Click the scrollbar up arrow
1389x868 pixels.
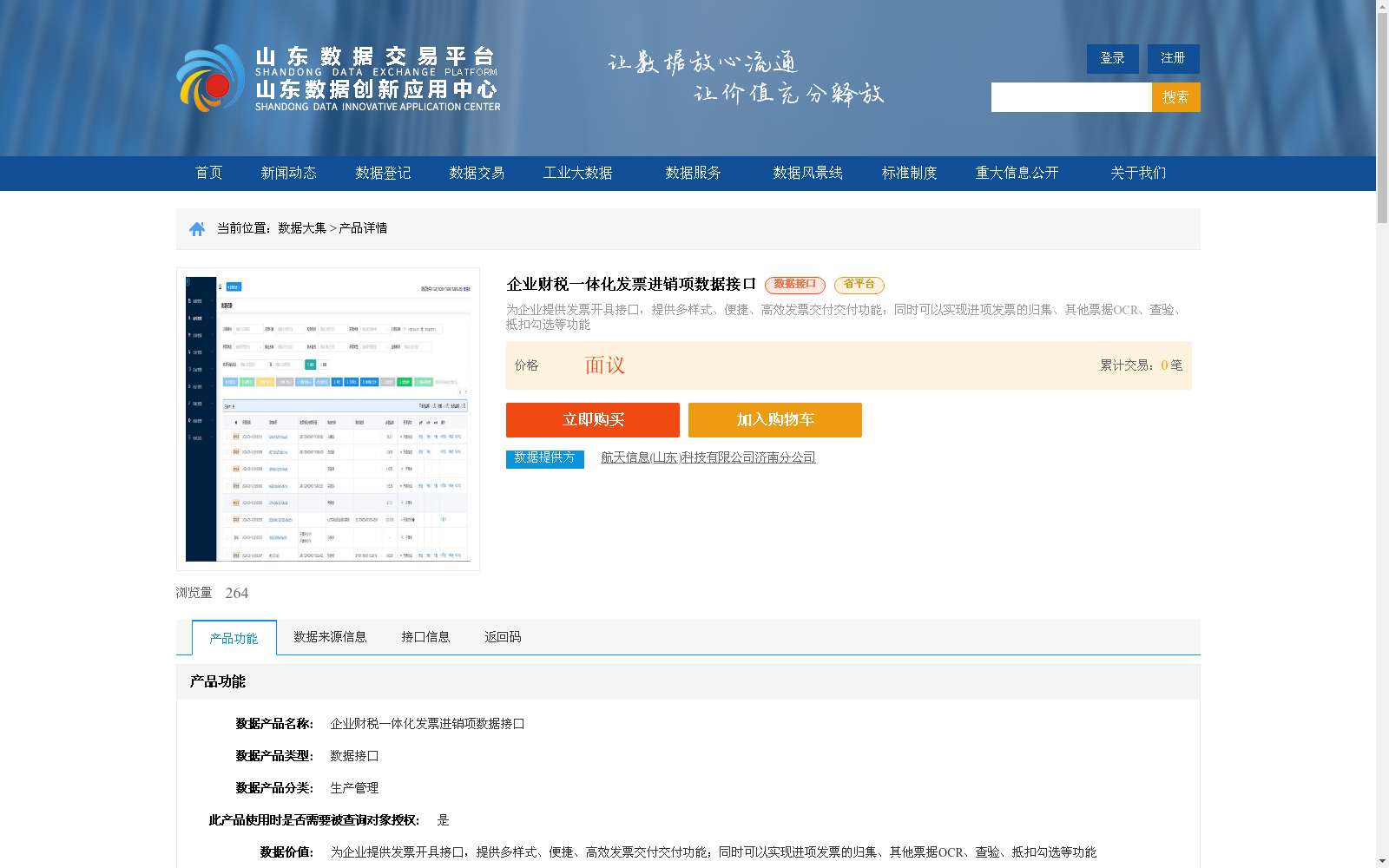tap(1382, 6)
